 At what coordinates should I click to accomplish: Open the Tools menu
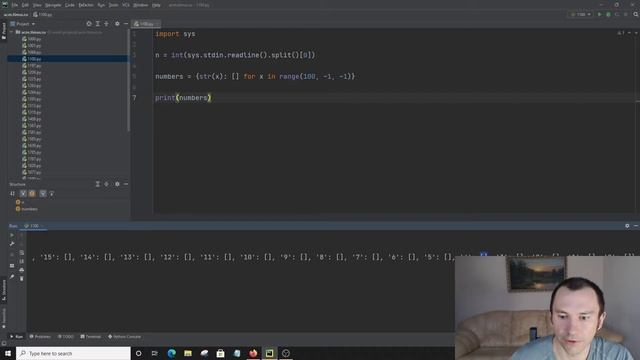pos(113,5)
